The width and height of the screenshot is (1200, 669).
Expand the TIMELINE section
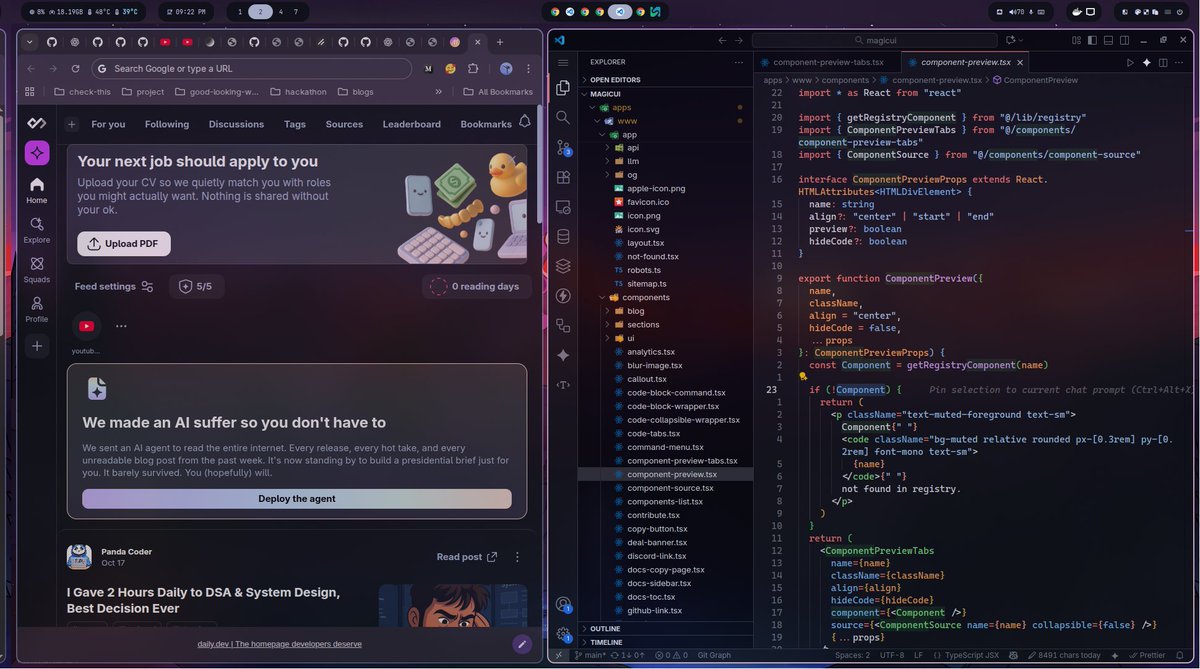(x=607, y=642)
